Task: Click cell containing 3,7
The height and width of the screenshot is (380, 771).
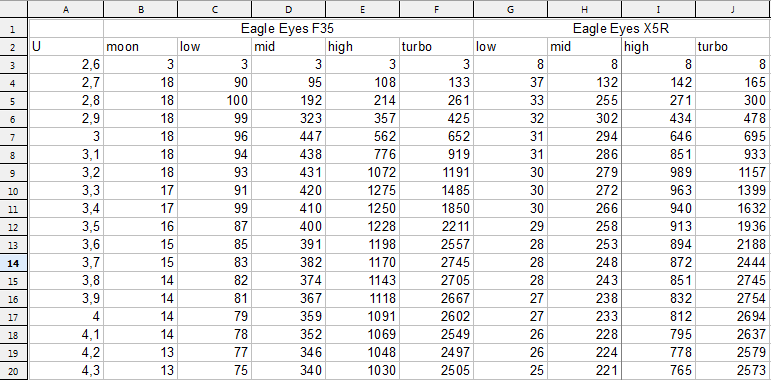Action: [66, 263]
